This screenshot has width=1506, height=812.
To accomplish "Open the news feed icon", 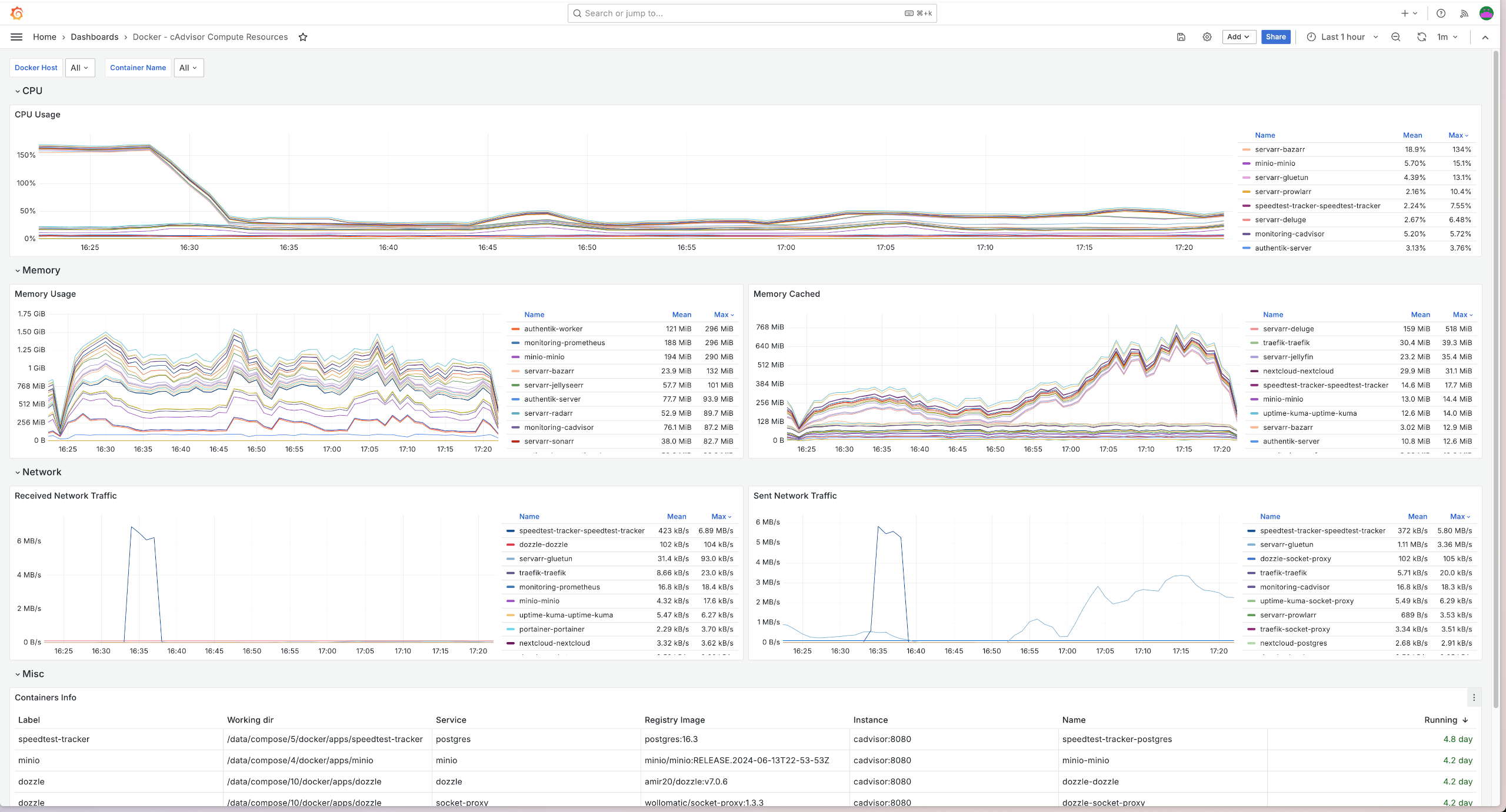I will [1464, 14].
